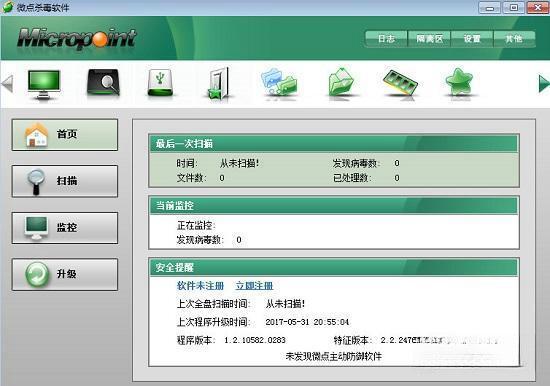
Task: Go to the 扫描 scan section
Action: [x=65, y=181]
